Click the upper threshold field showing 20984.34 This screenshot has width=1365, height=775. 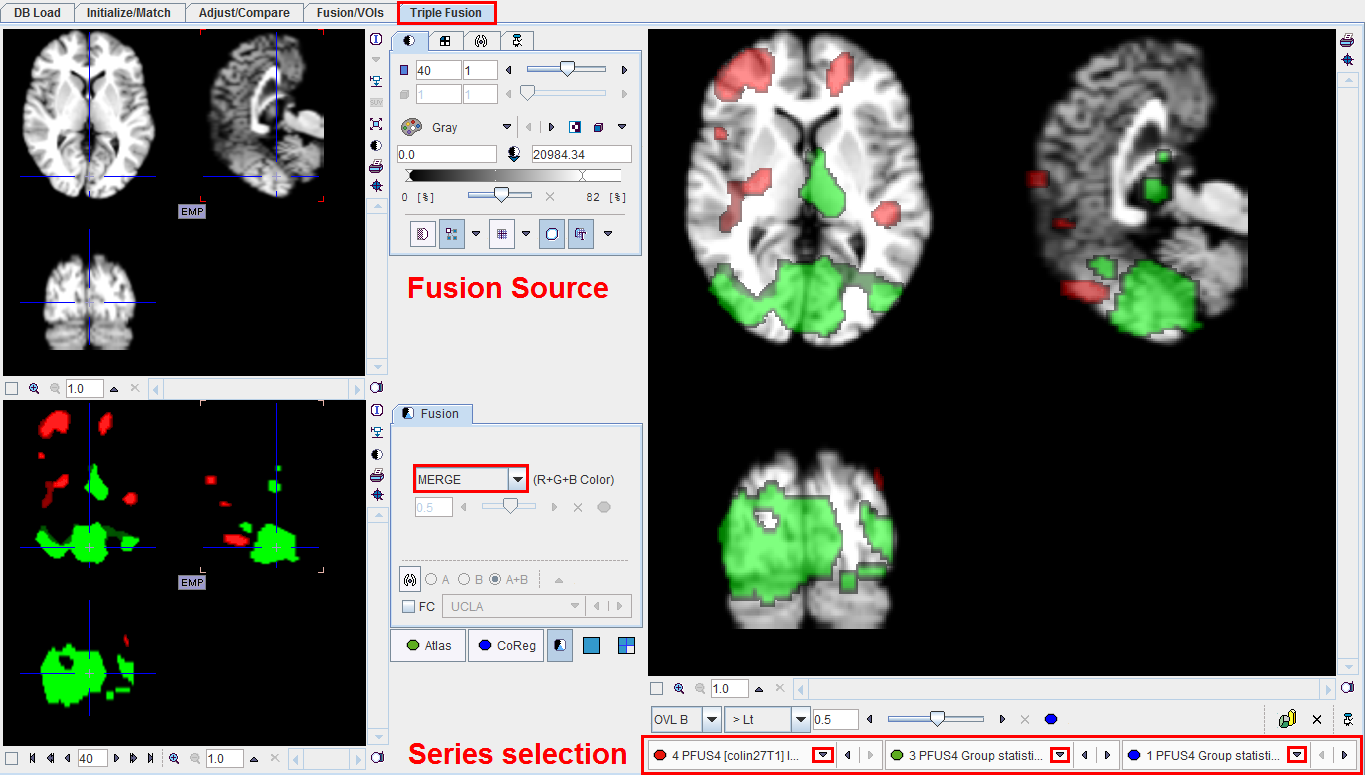coord(581,154)
